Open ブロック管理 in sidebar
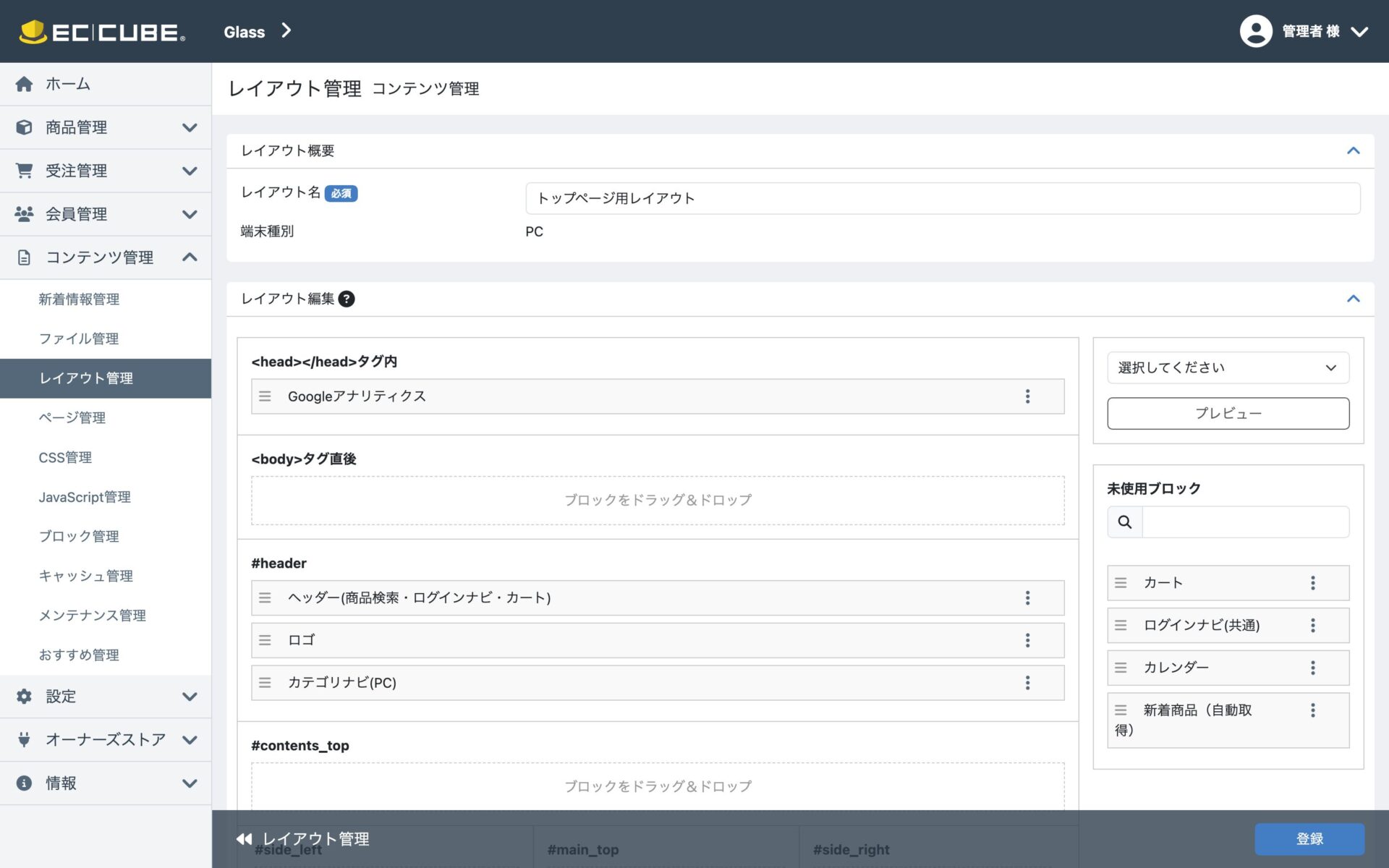This screenshot has width=1389, height=868. pos(79,536)
